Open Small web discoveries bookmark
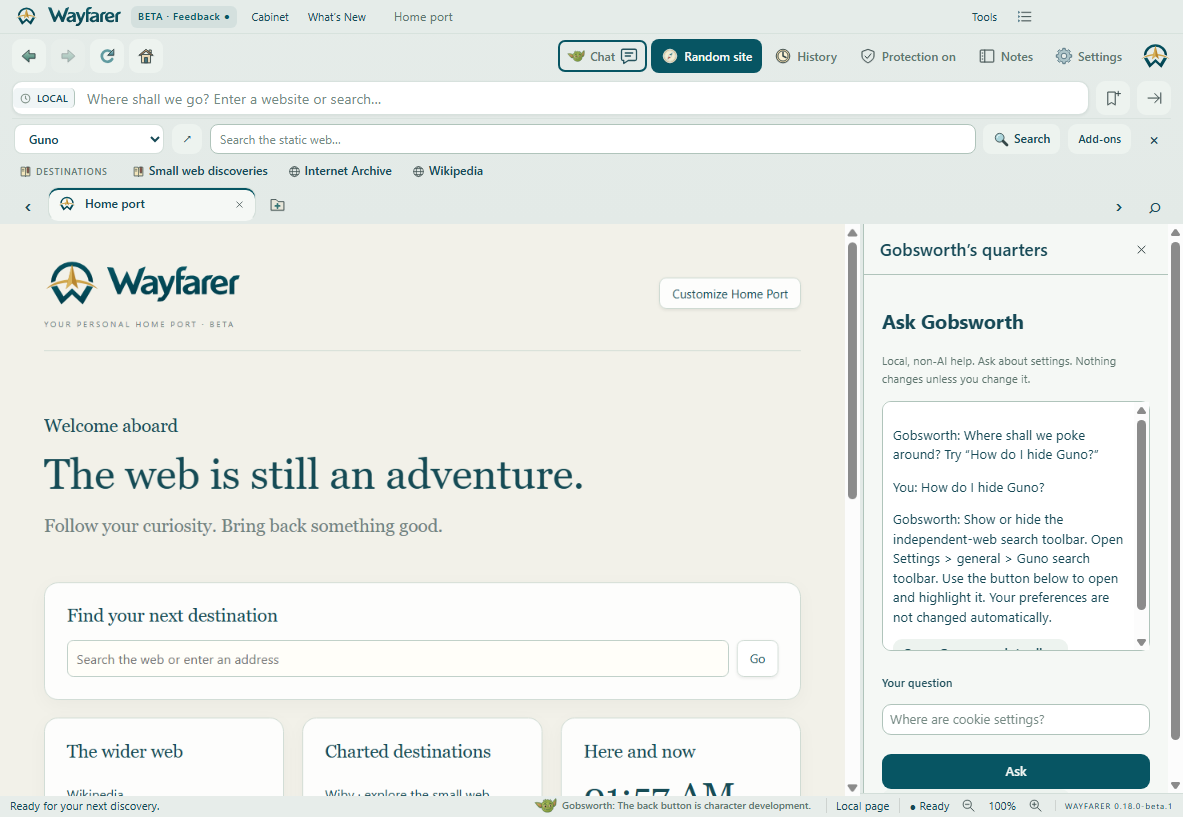This screenshot has width=1183, height=817. click(200, 171)
